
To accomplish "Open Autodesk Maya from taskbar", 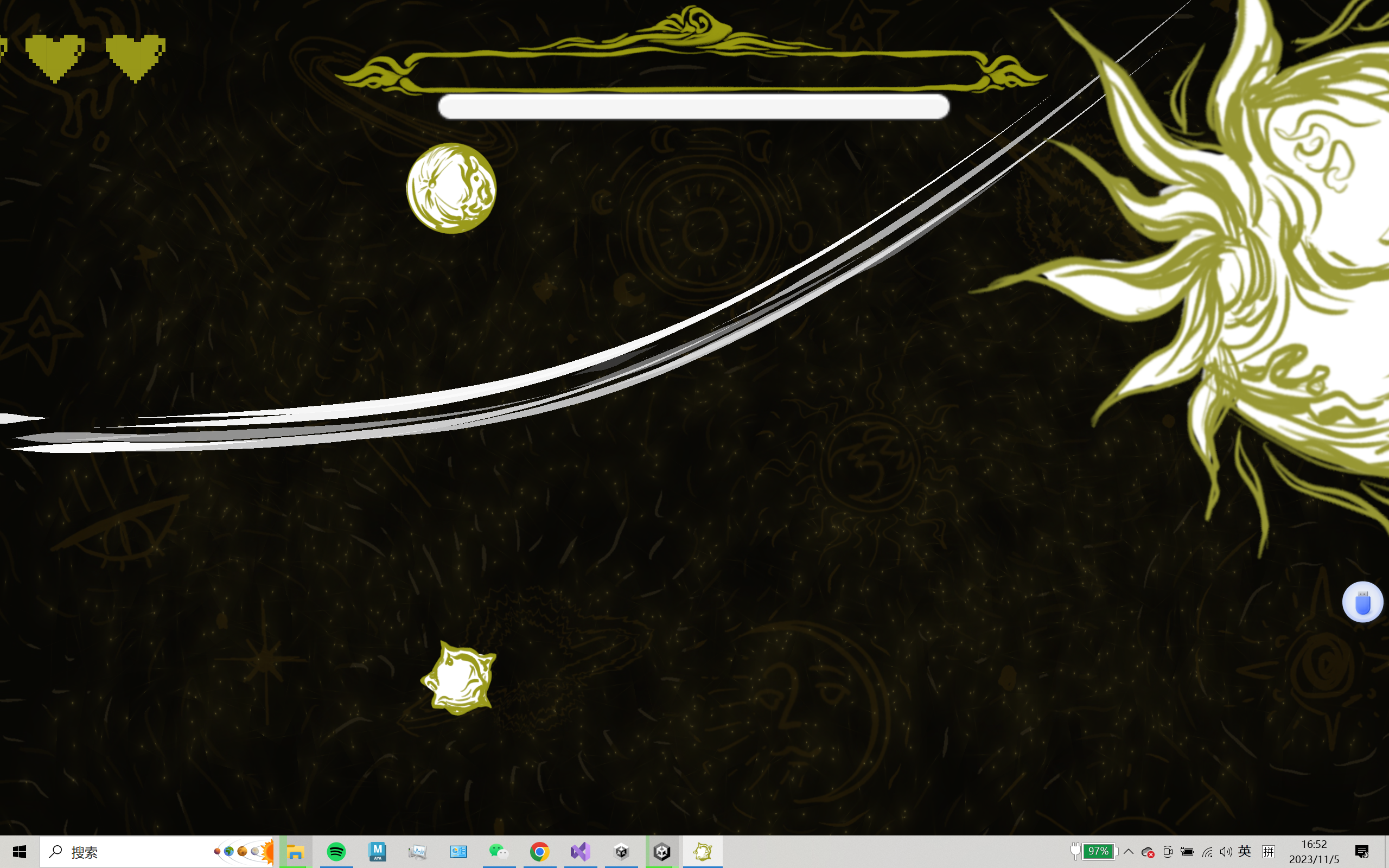I will click(x=377, y=852).
